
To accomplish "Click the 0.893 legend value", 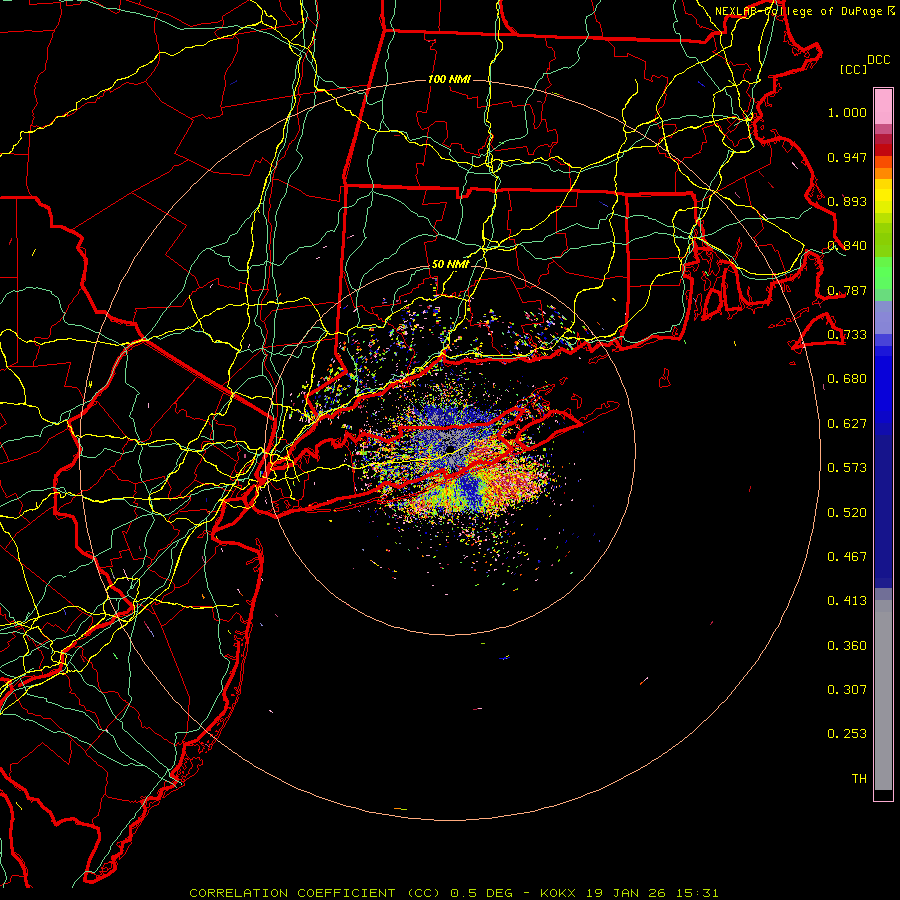I will tap(847, 201).
